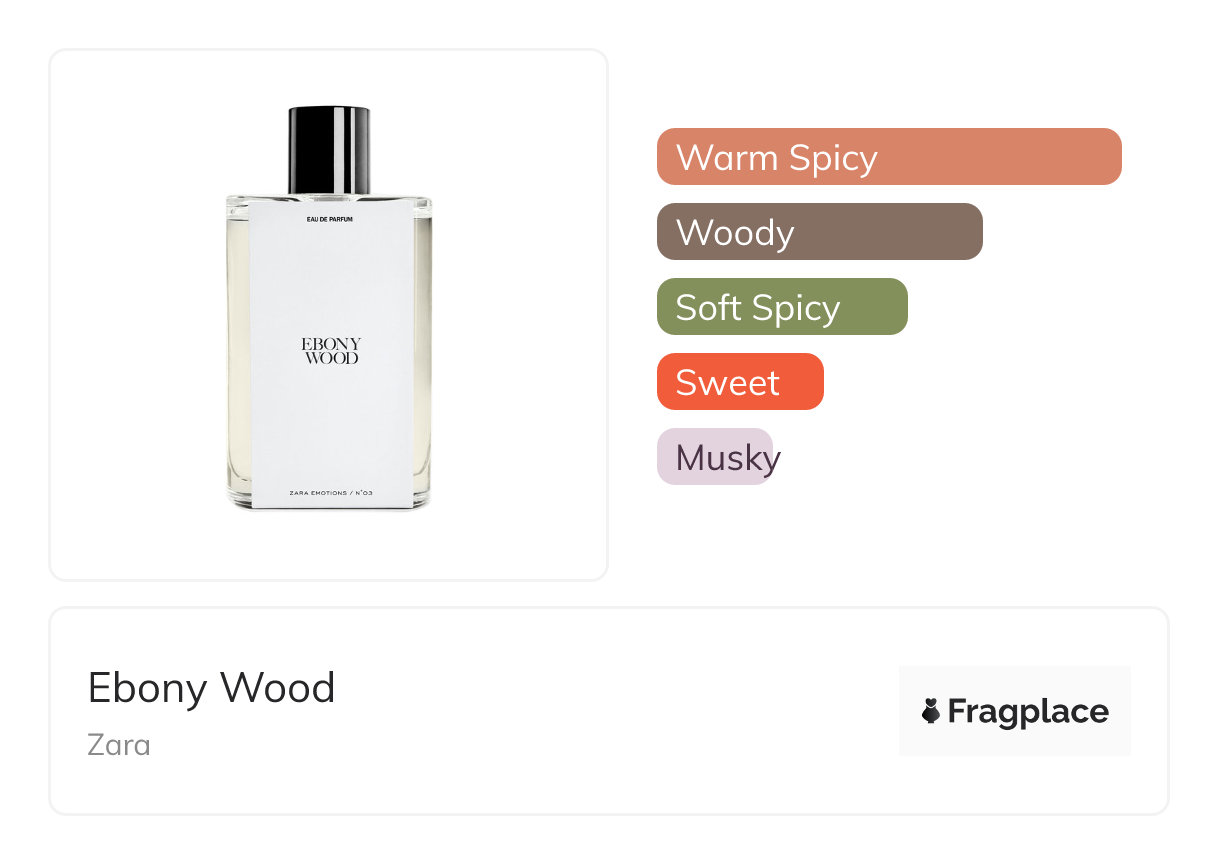
Task: Select the pale pink Musky accord bar
Action: point(715,457)
